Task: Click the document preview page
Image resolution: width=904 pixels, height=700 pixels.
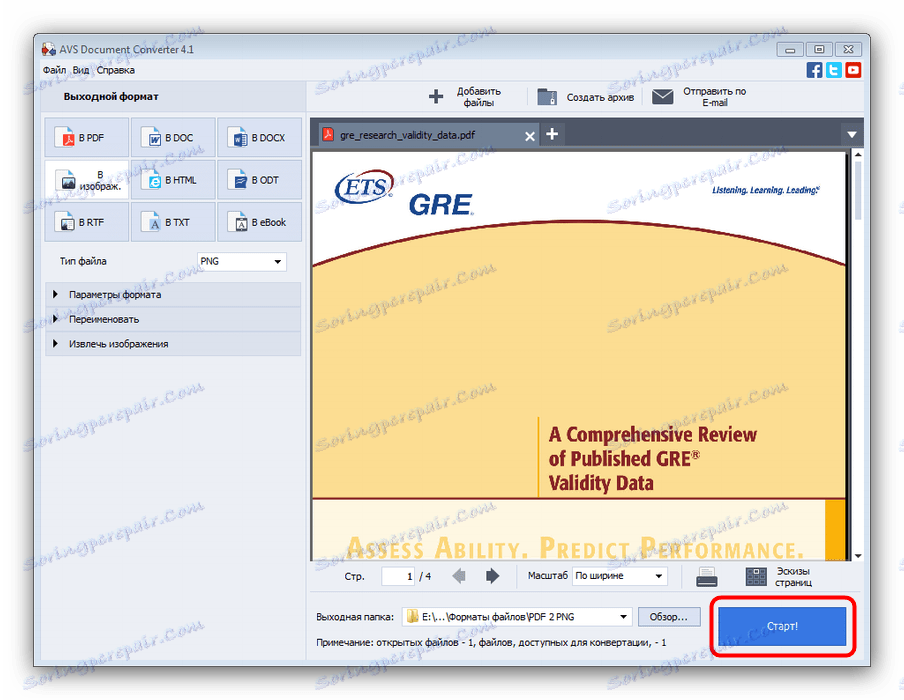Action: [x=579, y=356]
